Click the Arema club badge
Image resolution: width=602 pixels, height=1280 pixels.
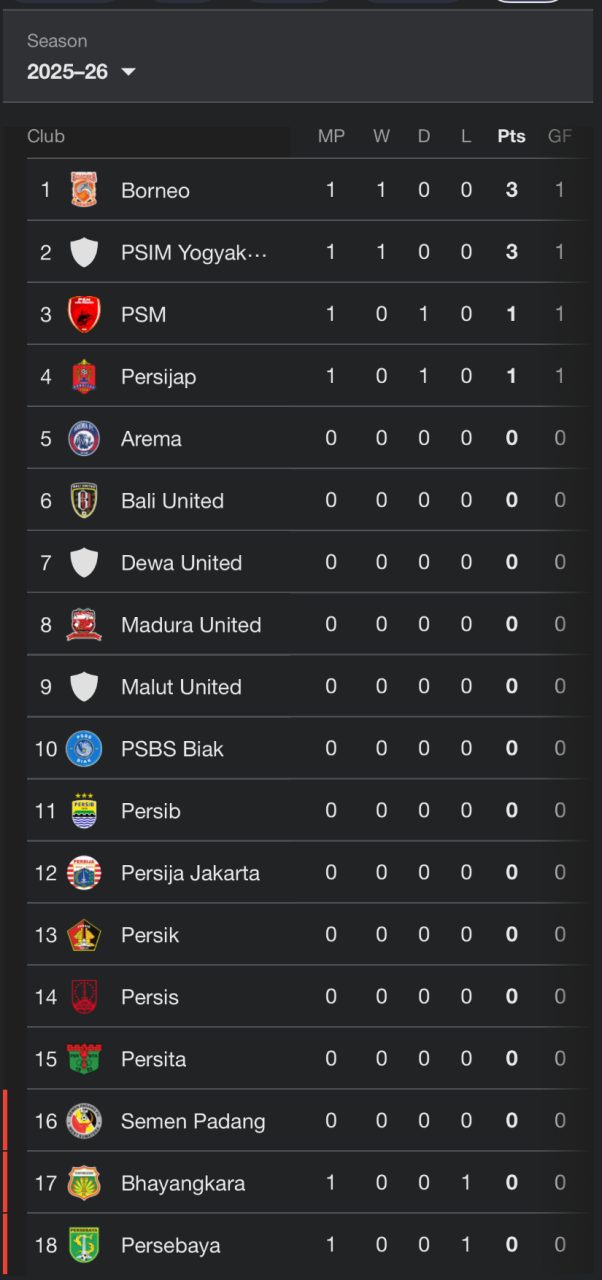84,438
